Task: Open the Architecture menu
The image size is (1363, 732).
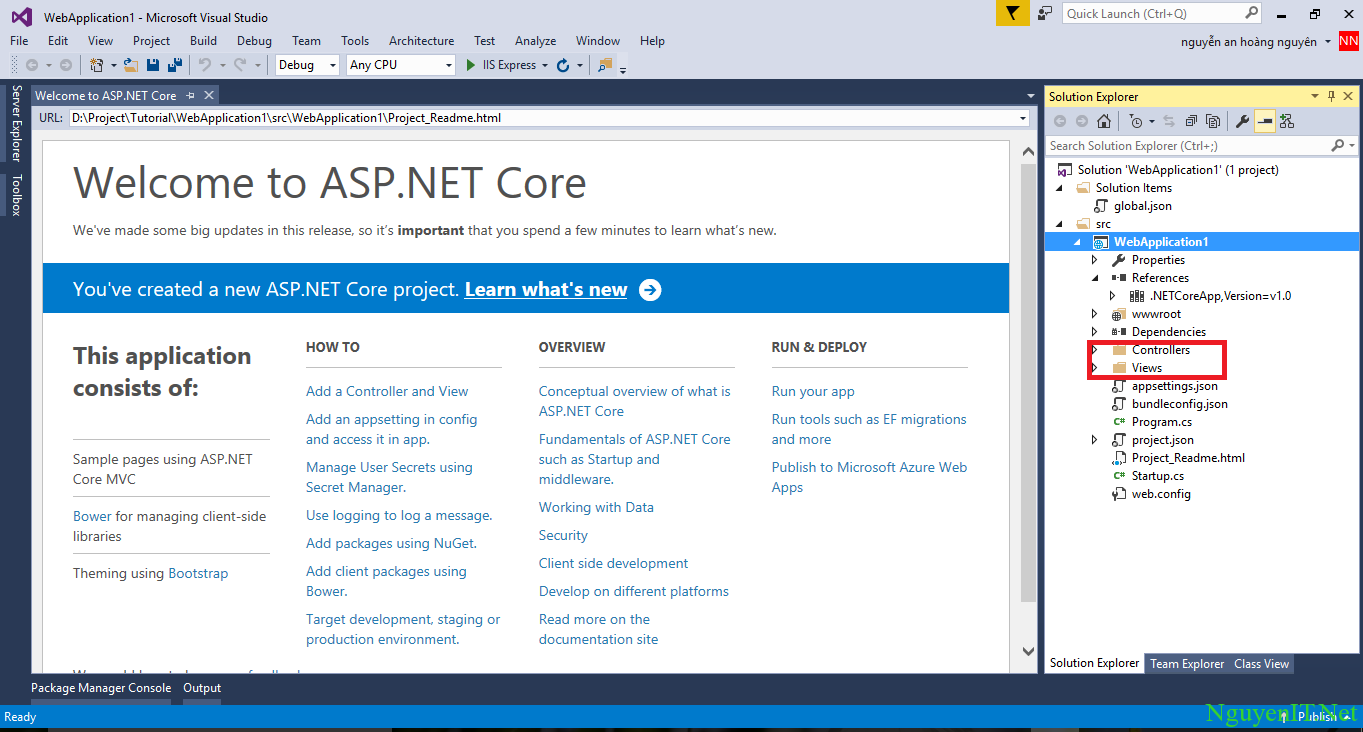Action: coord(421,41)
